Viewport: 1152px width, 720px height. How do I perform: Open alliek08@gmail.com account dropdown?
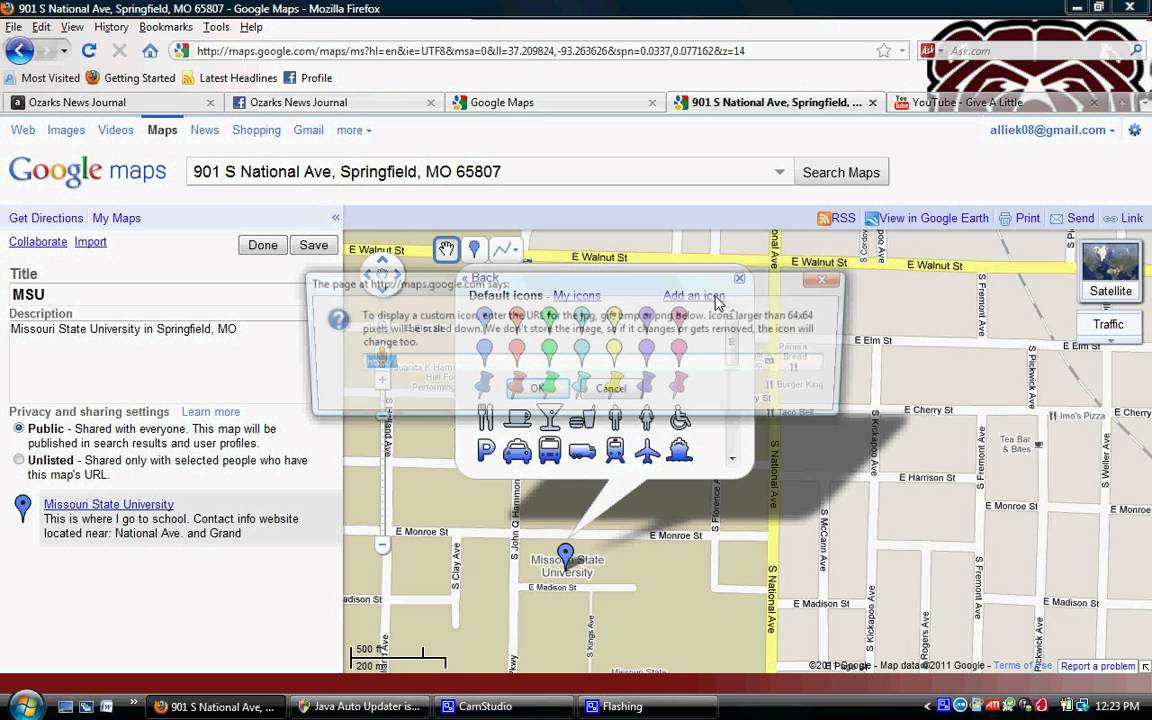point(1052,130)
